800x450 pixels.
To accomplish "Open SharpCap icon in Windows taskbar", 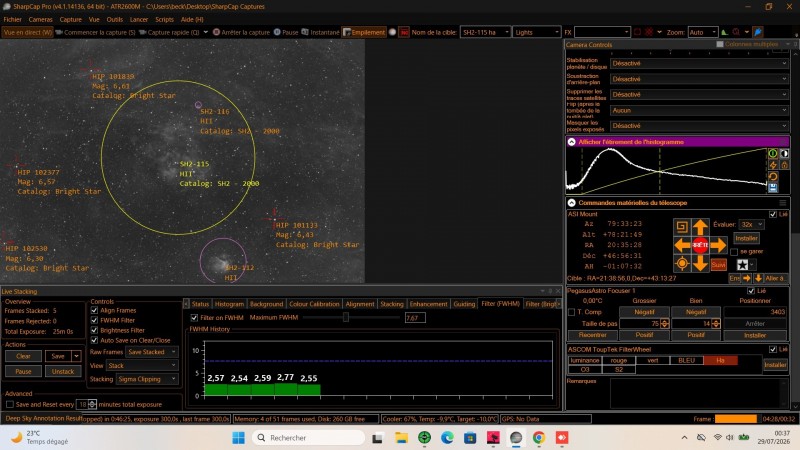I will pos(516,437).
